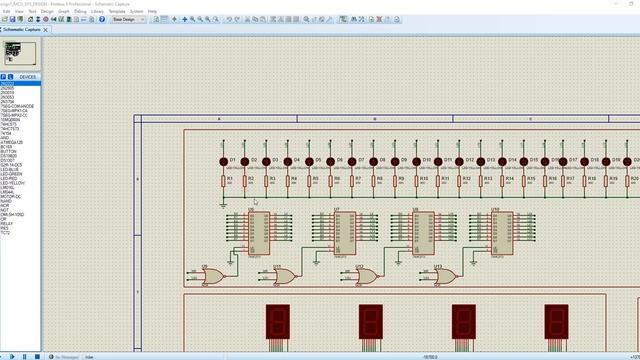This screenshot has height=360, width=640.
Task: Select the first 7-segment display on the schematic
Action: (x=278, y=322)
